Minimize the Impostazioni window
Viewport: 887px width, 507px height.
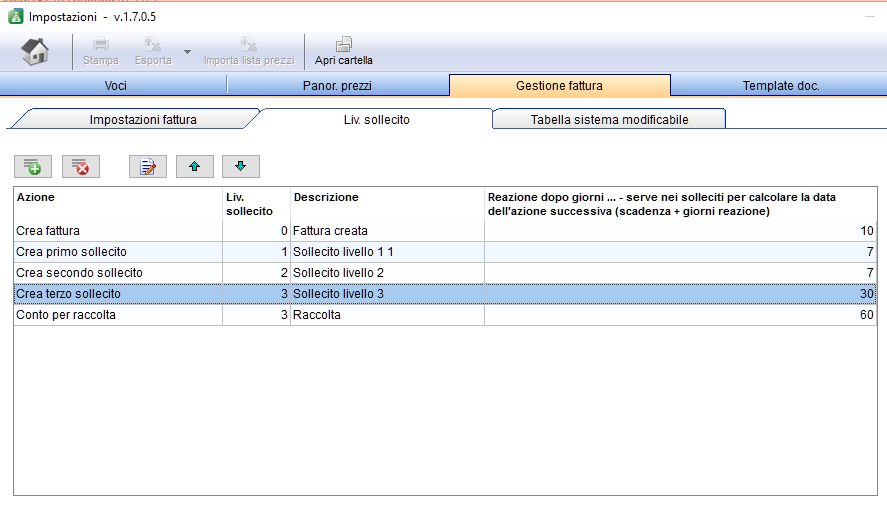869,17
